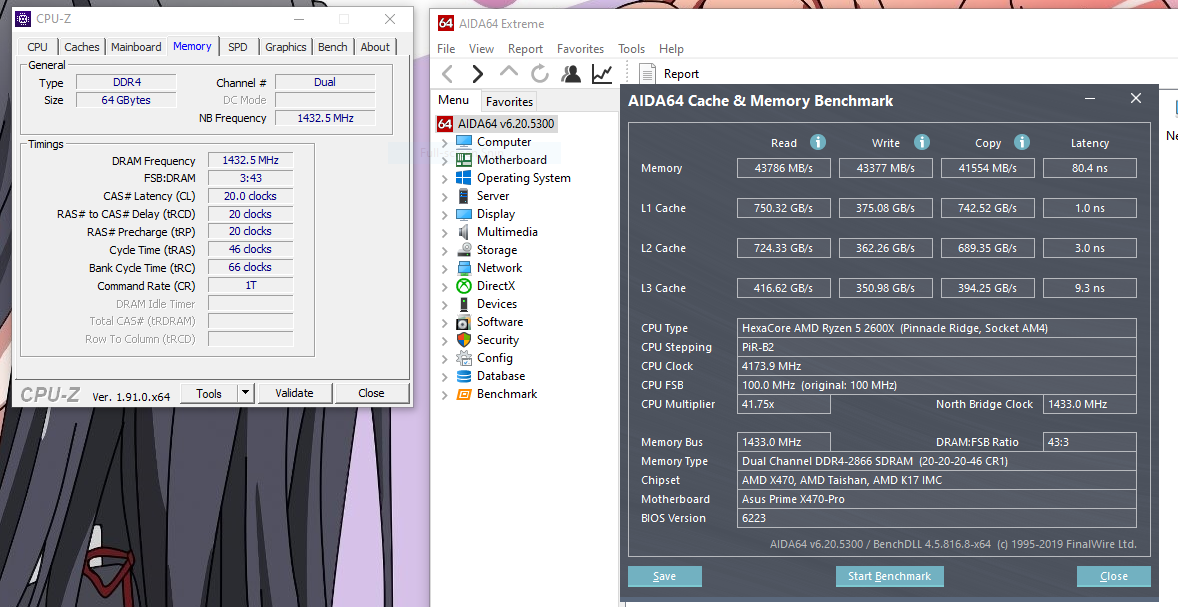Select the Motherboard icon in tree

point(464,160)
